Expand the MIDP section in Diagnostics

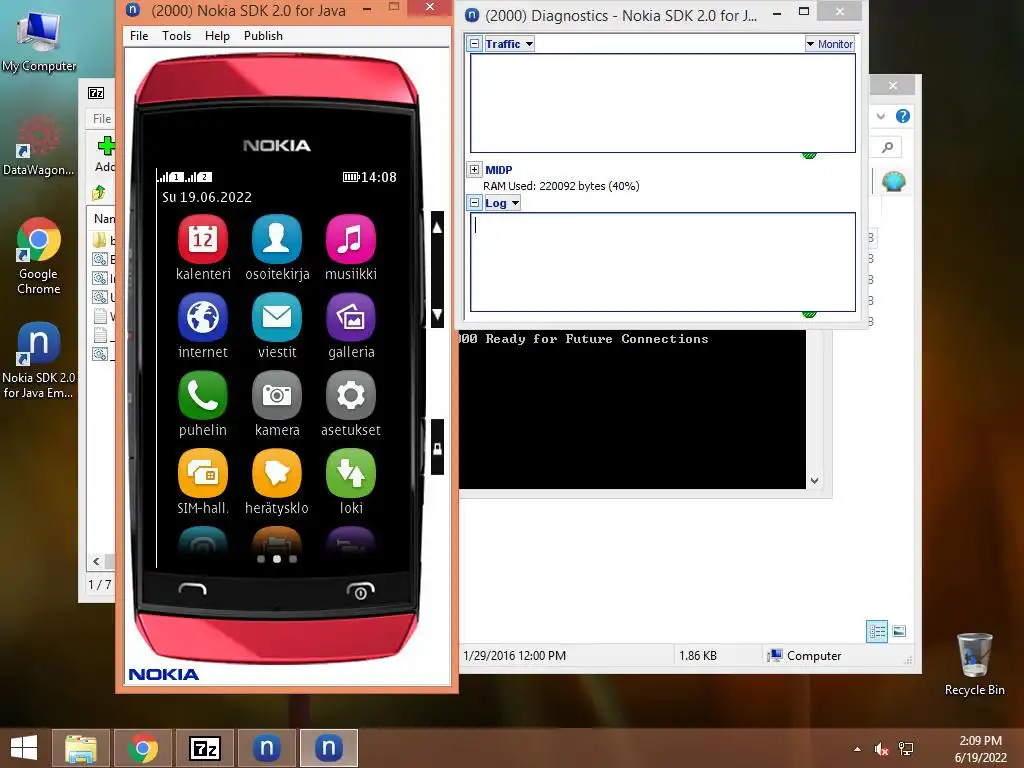[x=475, y=170]
